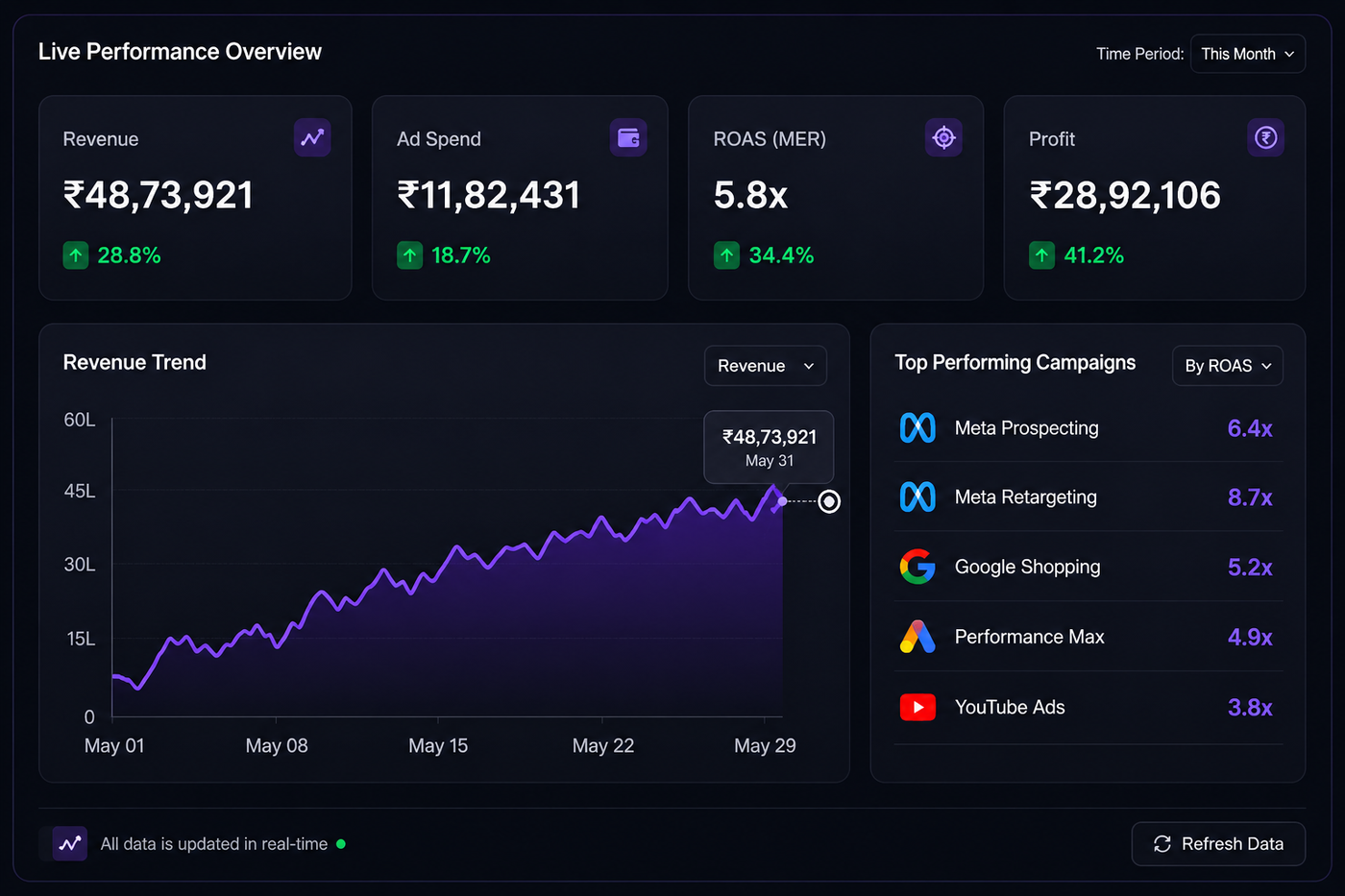The height and width of the screenshot is (896, 1345).
Task: Click the Refresh Data button
Action: (x=1218, y=844)
